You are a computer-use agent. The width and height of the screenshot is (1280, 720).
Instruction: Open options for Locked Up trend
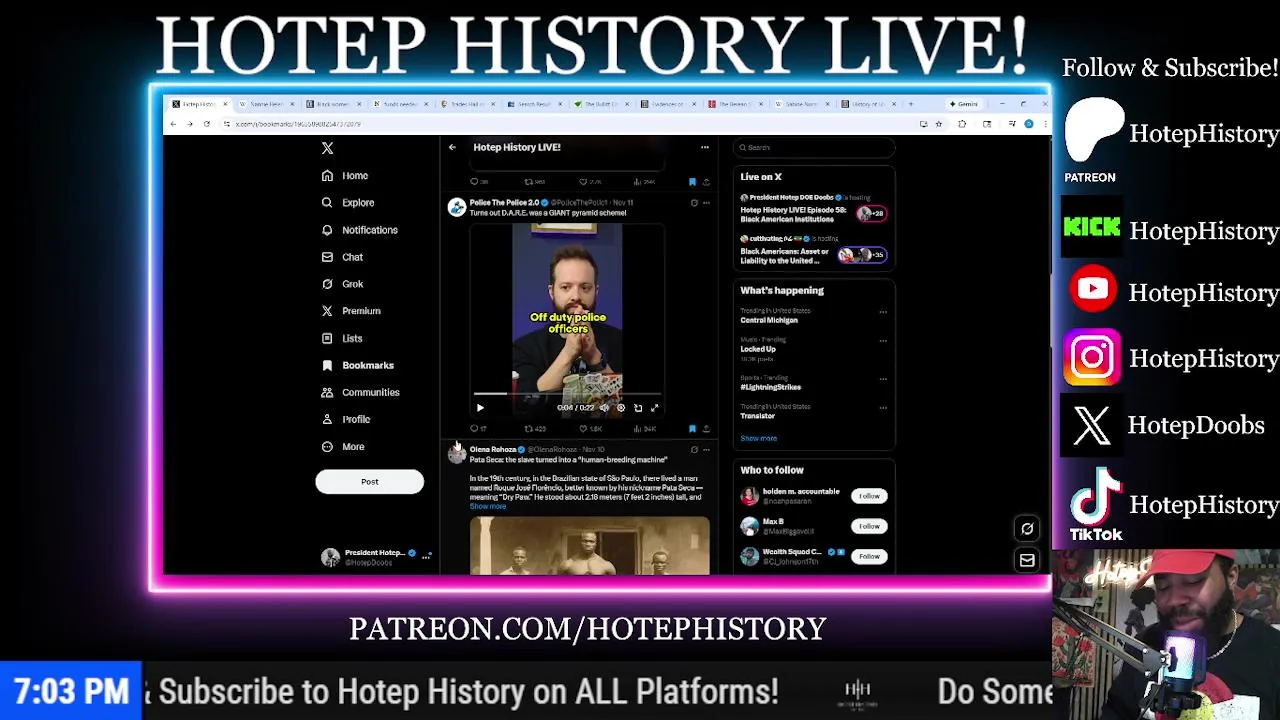[883, 341]
